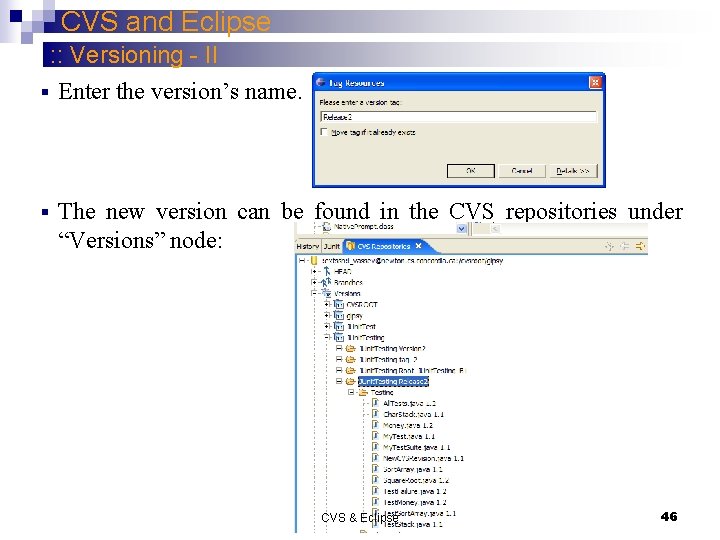This screenshot has width=720, height=540.
Task: Click the Versions node icon
Action: (326, 293)
